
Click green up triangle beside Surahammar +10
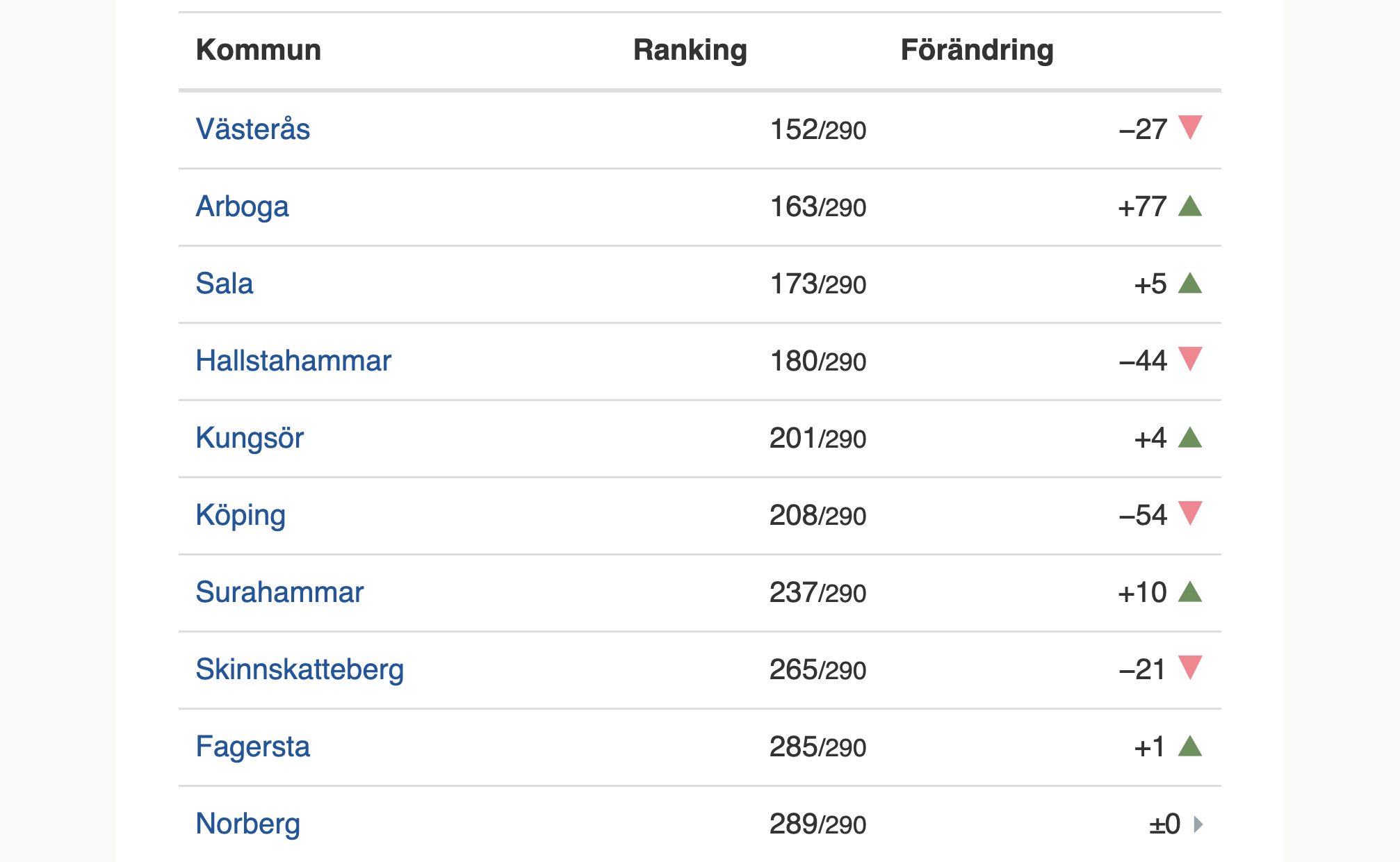point(1190,592)
